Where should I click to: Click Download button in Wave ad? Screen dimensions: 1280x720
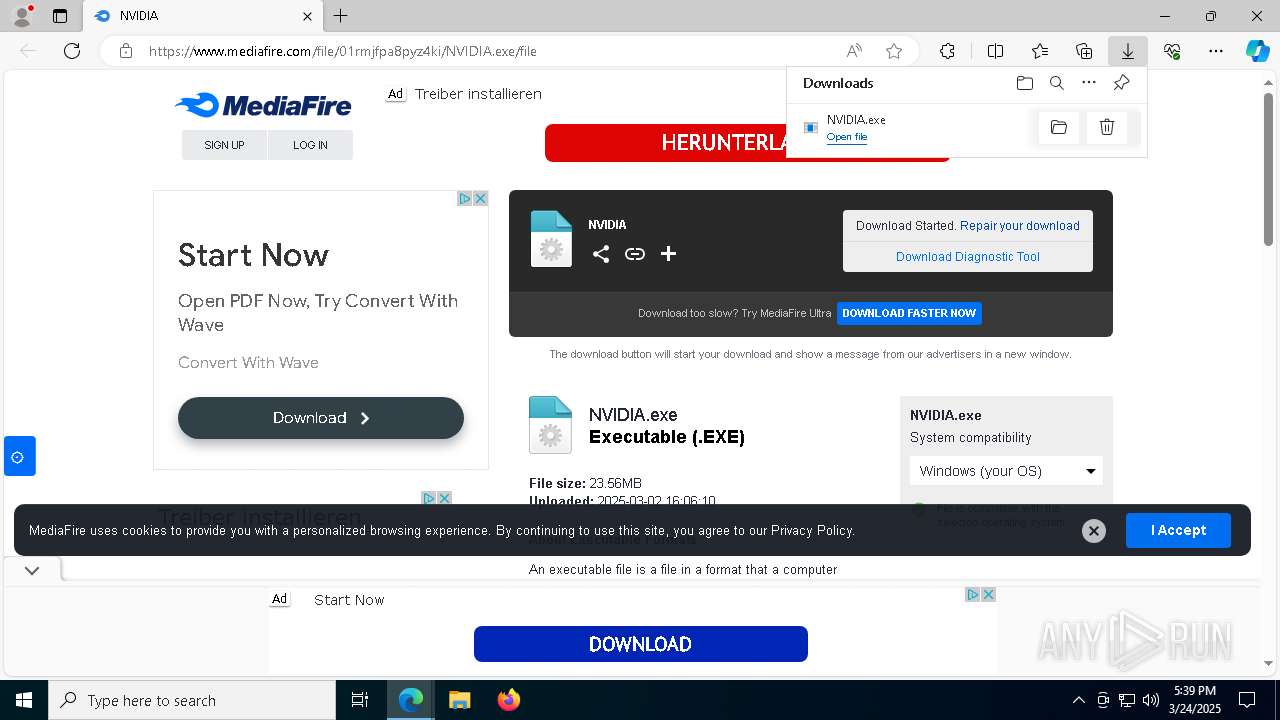(321, 418)
